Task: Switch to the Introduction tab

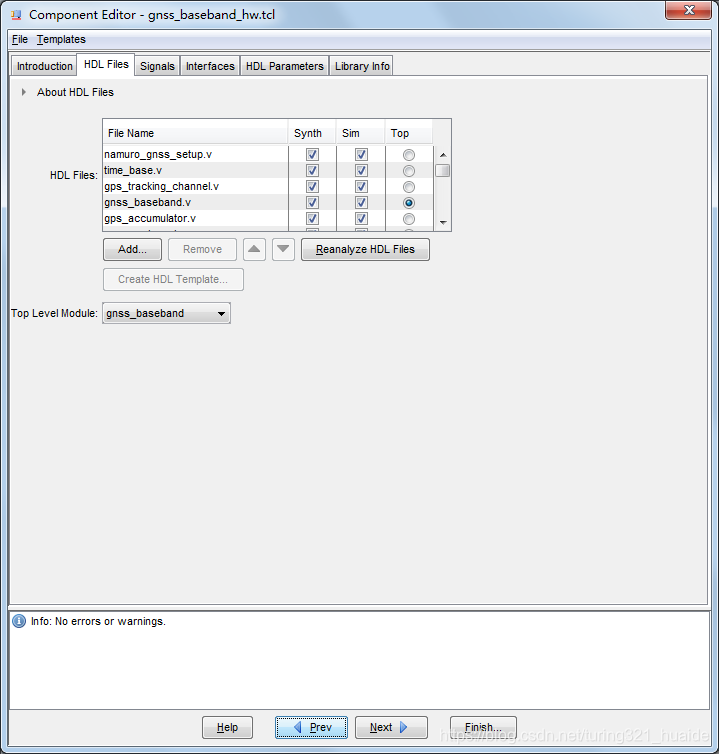Action: [x=44, y=66]
